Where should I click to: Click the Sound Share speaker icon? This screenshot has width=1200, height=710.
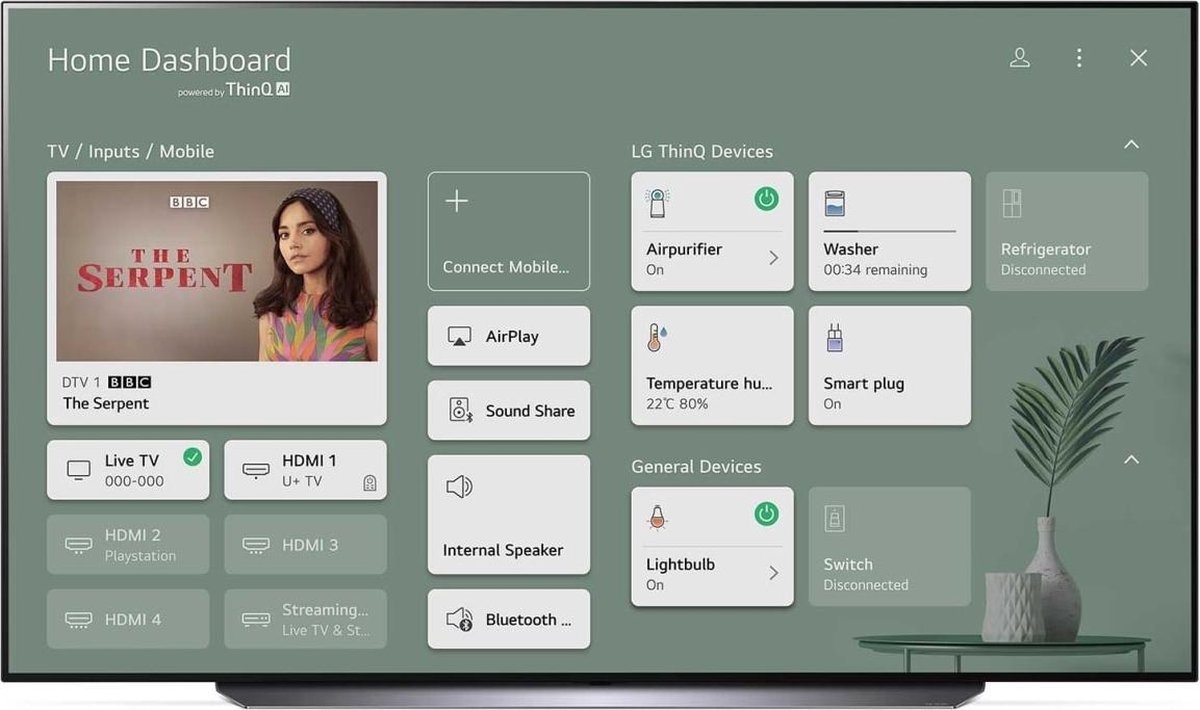pos(459,410)
